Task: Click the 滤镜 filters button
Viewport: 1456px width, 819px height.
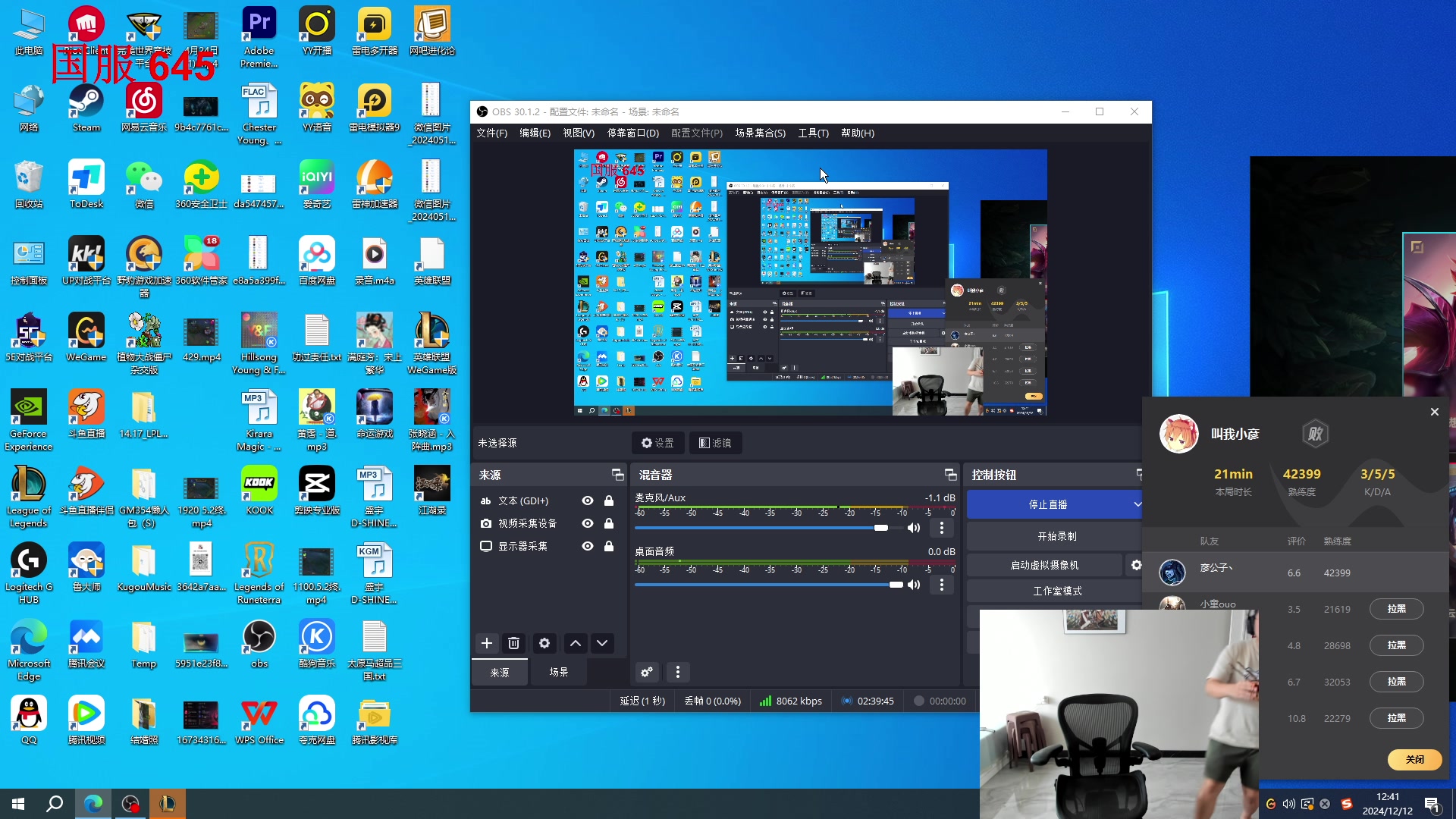Action: pyautogui.click(x=715, y=443)
